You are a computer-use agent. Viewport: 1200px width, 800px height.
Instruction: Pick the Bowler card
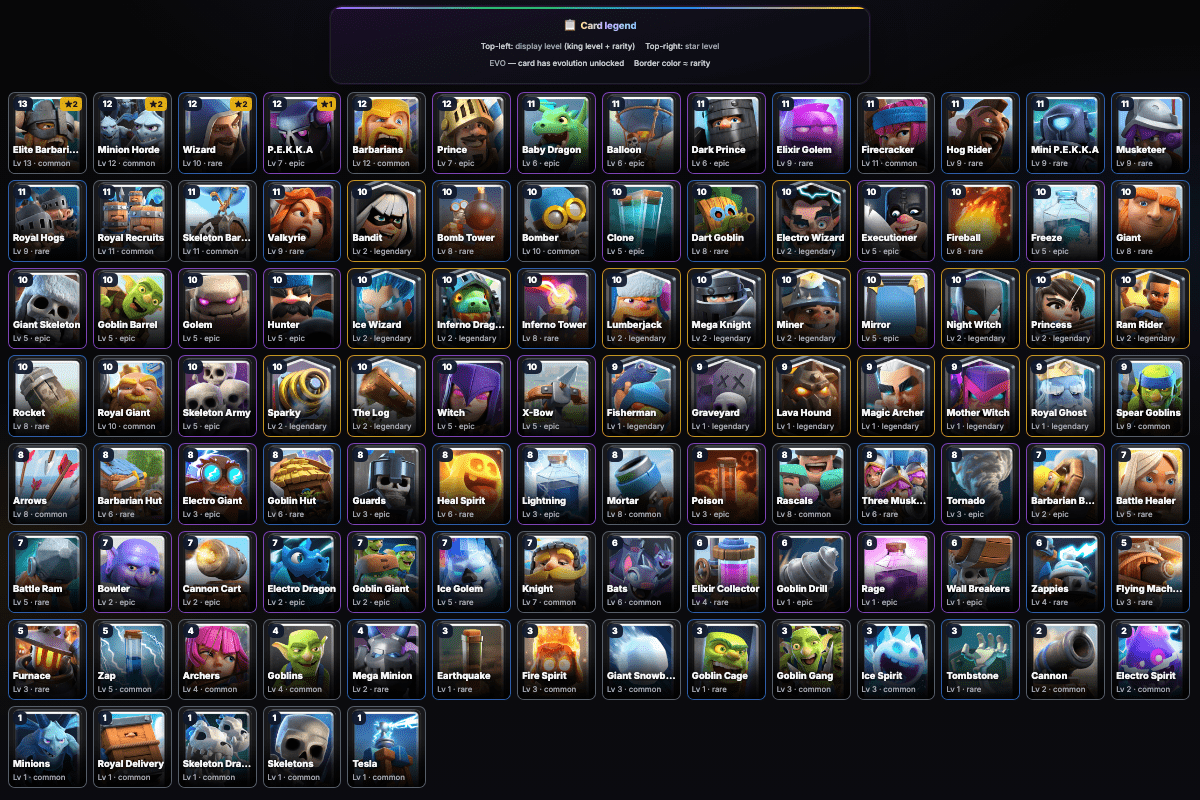click(x=132, y=572)
